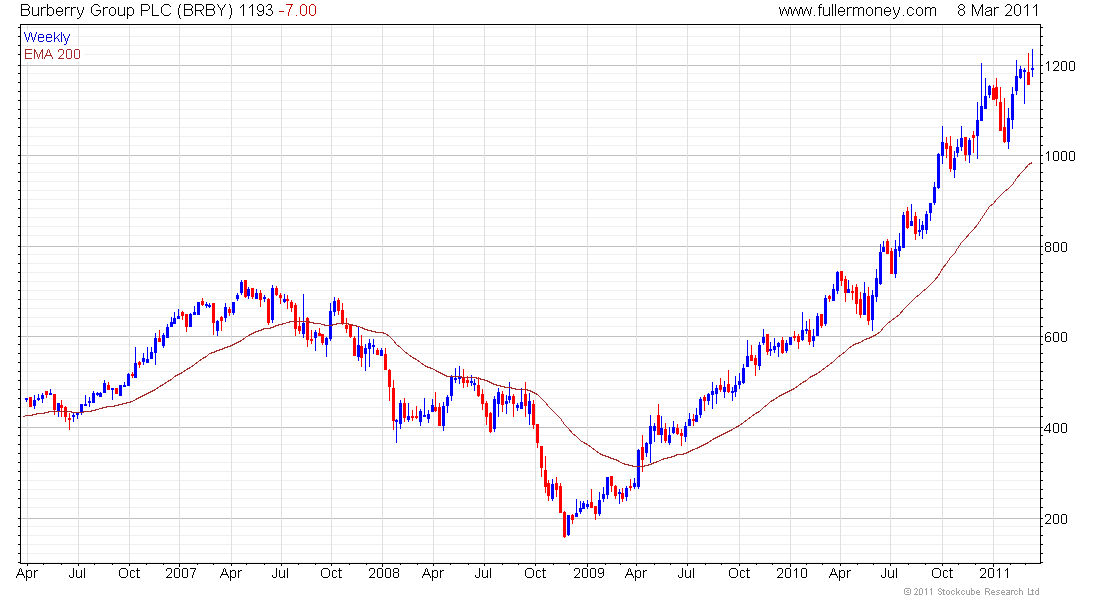The width and height of the screenshot is (1100, 600).
Task: Click the -7.00 price change value
Action: (x=297, y=11)
